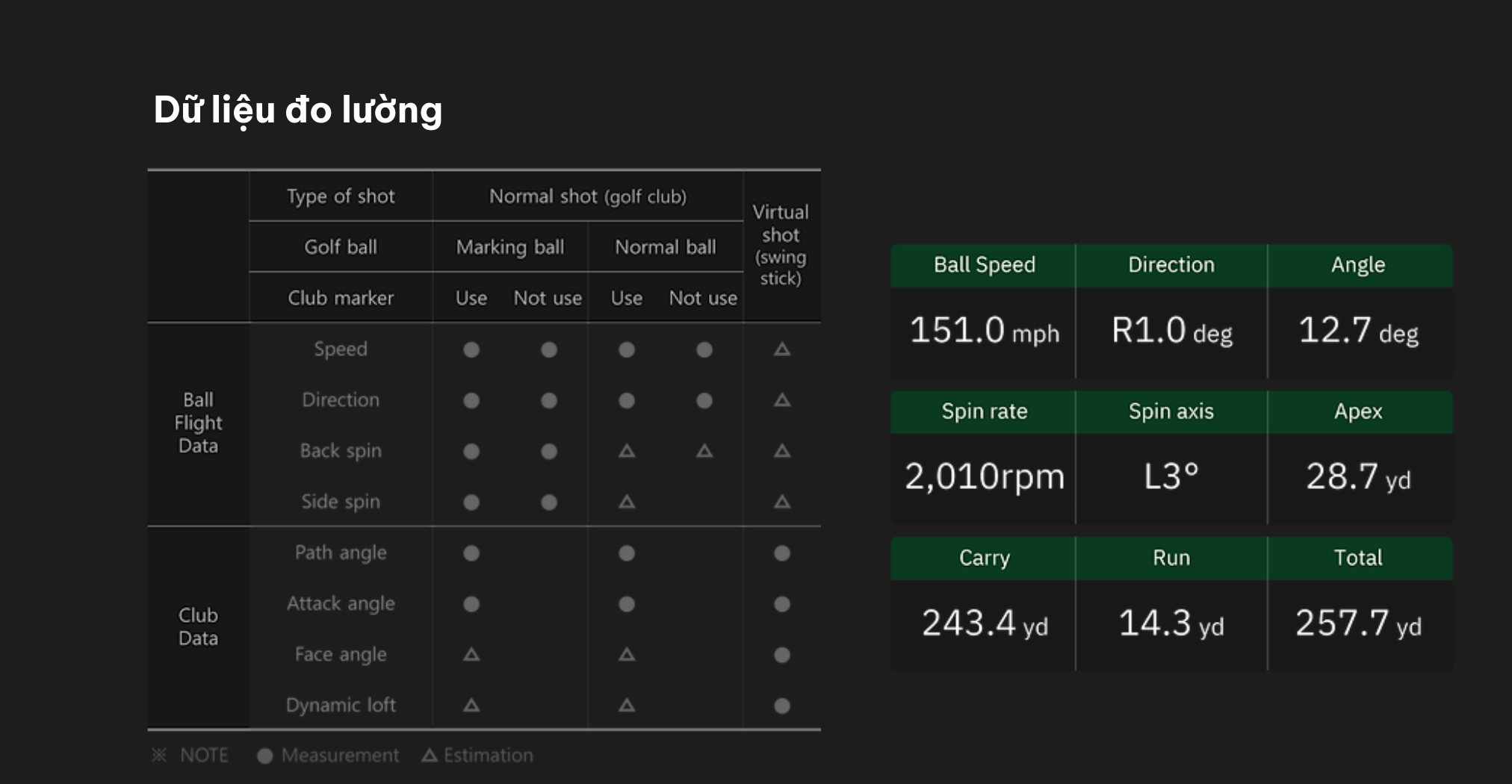Click Attack angle dot under Normal ball
The height and width of the screenshot is (784, 1512).
[627, 604]
